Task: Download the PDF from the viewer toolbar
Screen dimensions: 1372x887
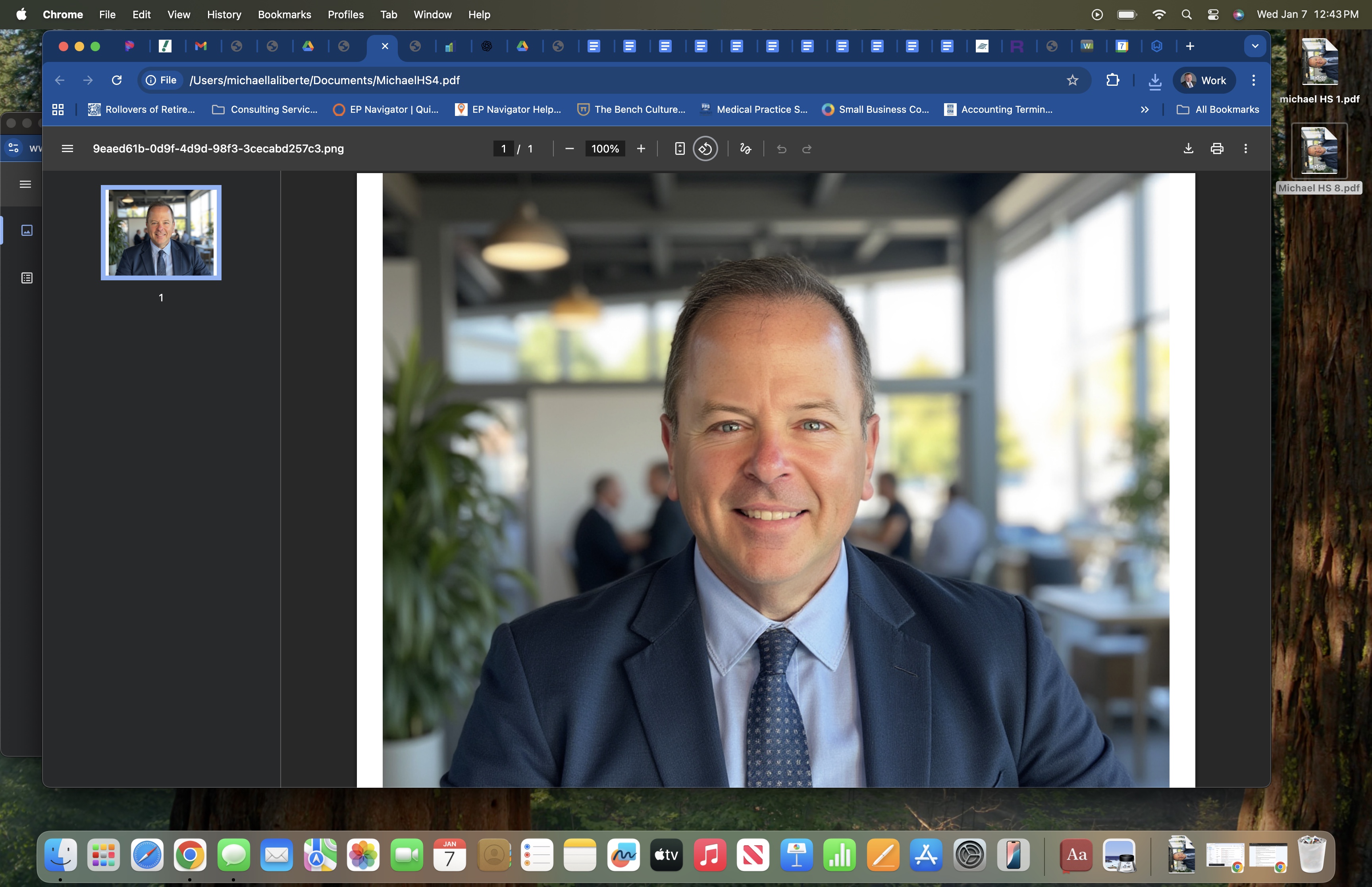Action: click(x=1188, y=148)
